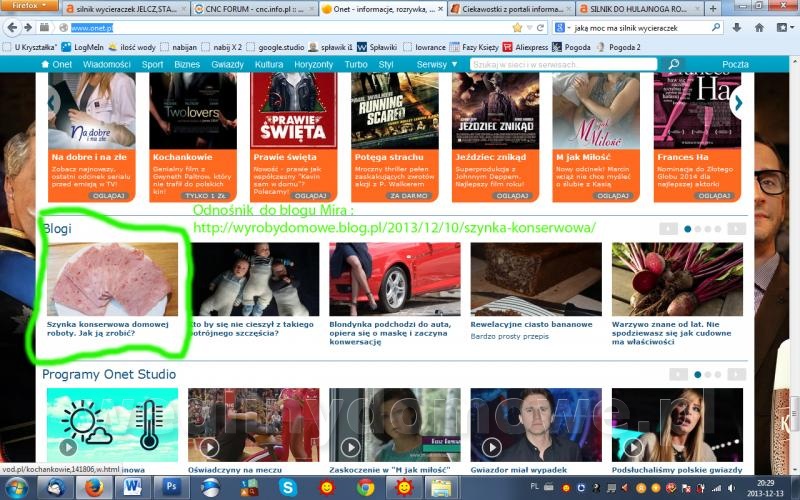Switch to the Ciekawostki z portali tab
The image size is (800, 500).
coord(511,9)
